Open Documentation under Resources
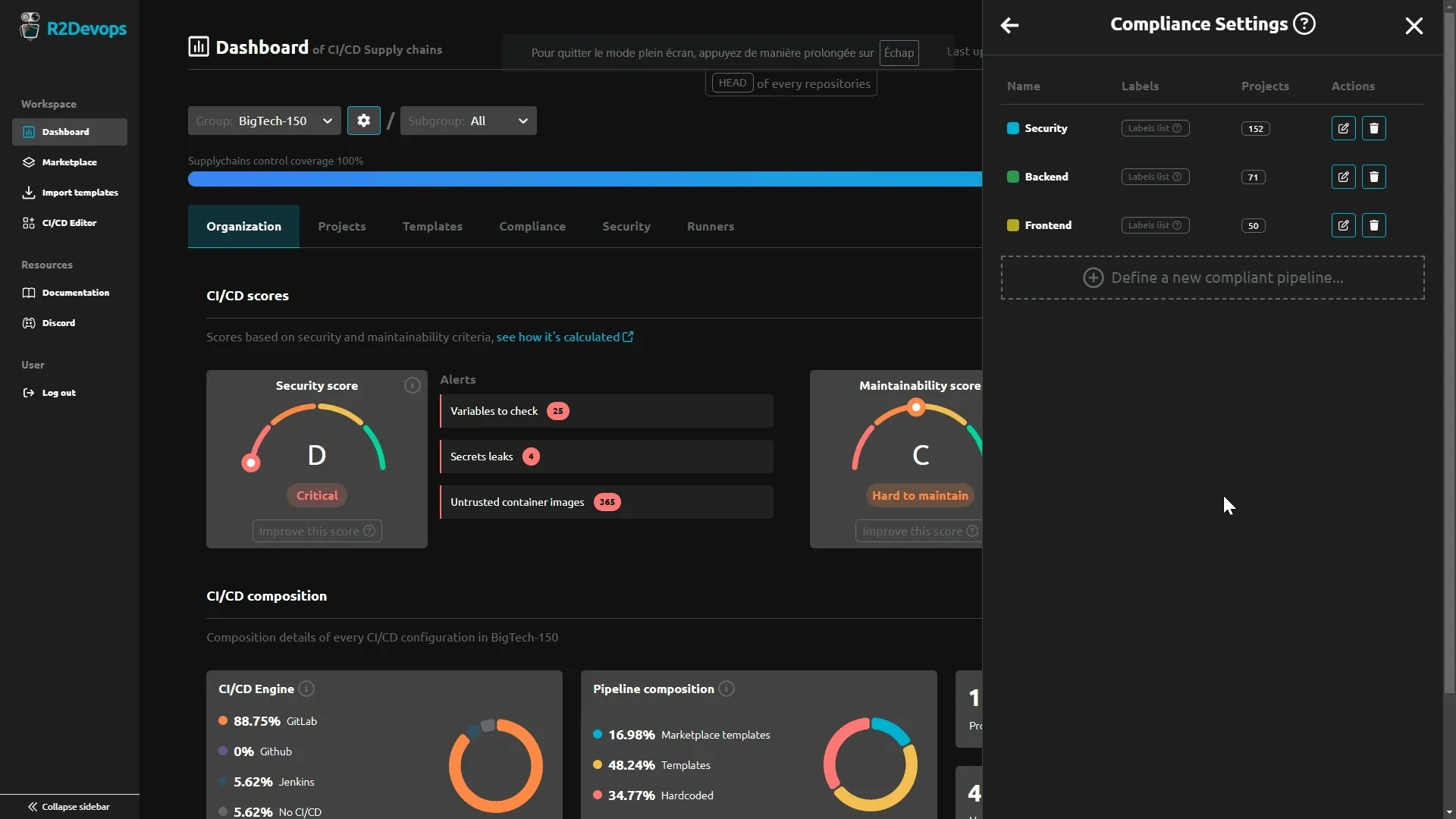The image size is (1456, 819). (75, 292)
